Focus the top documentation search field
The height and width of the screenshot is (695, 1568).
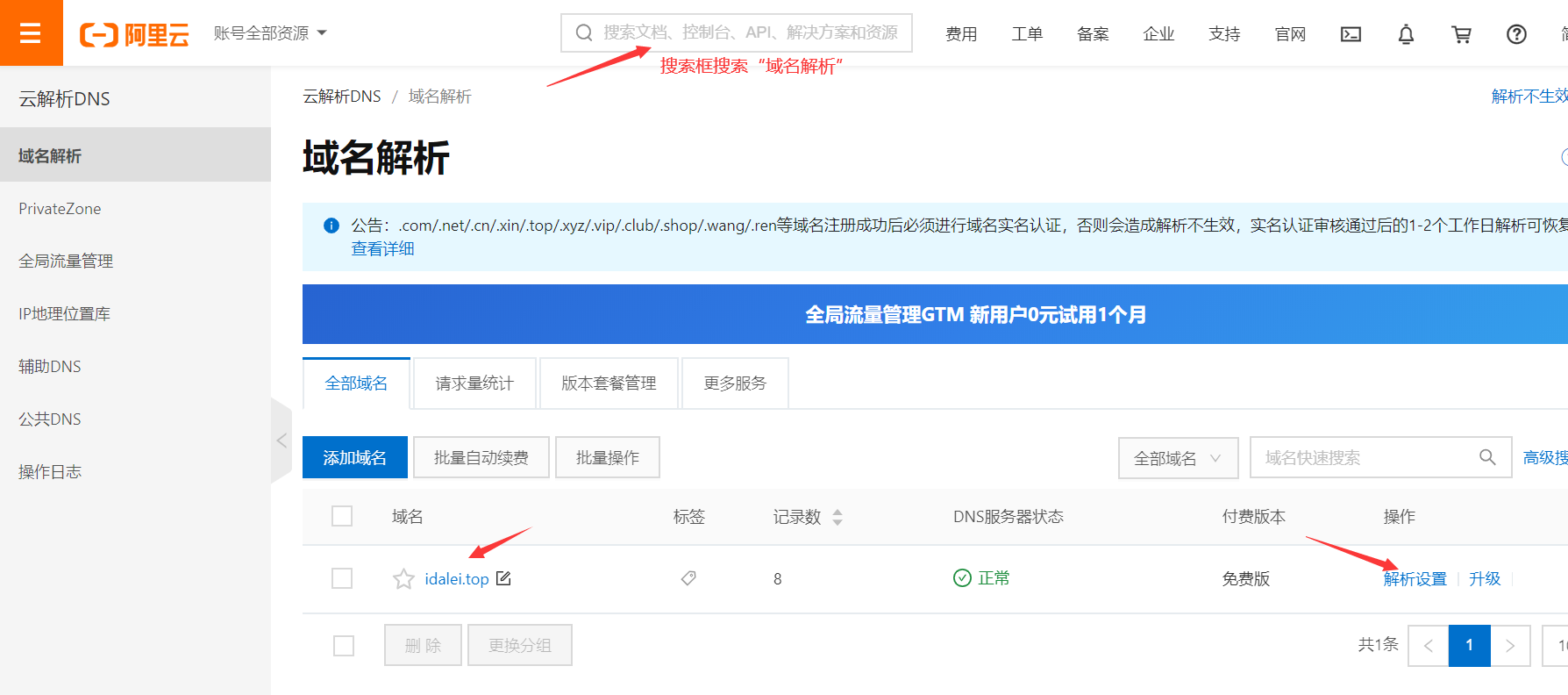pyautogui.click(x=737, y=33)
